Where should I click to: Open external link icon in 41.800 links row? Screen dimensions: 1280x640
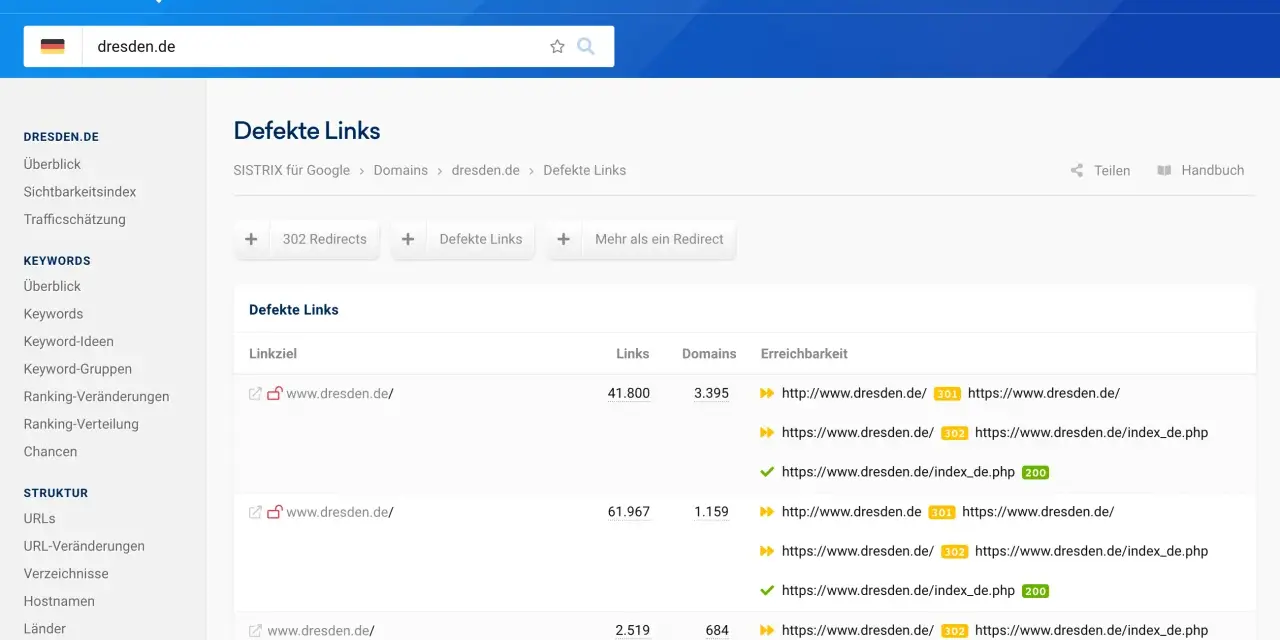click(x=255, y=394)
